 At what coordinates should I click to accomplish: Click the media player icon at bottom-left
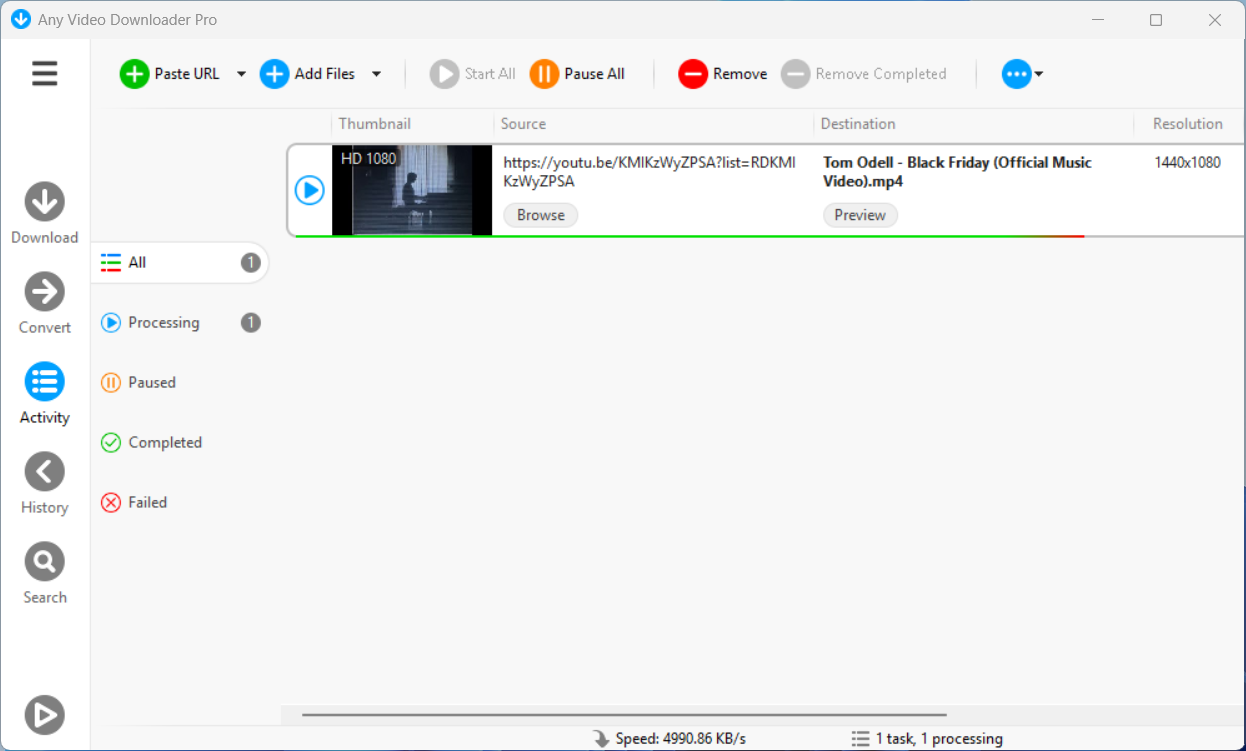[x=44, y=715]
